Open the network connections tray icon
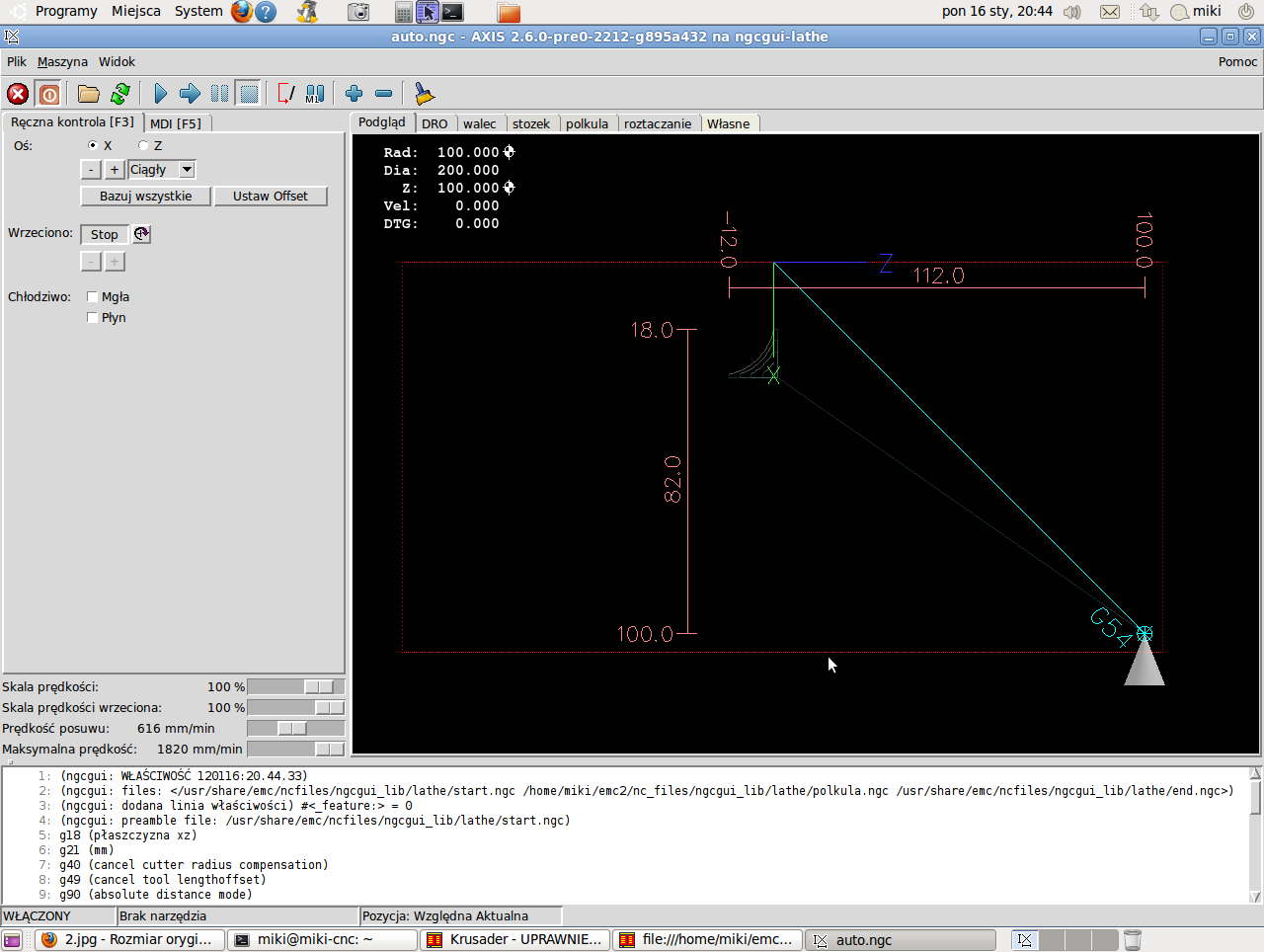The image size is (1264, 952). [1148, 12]
